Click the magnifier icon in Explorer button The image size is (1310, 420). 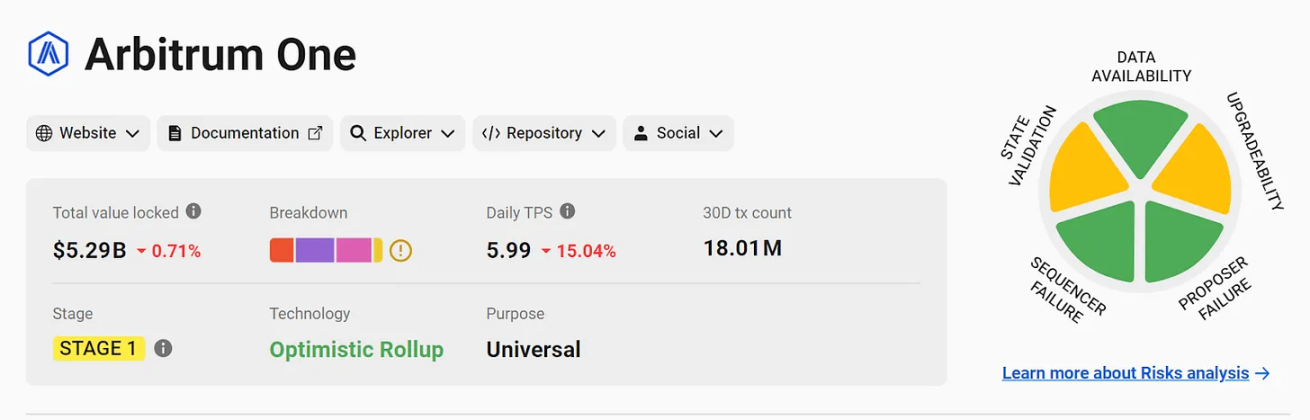pyautogui.click(x=358, y=133)
